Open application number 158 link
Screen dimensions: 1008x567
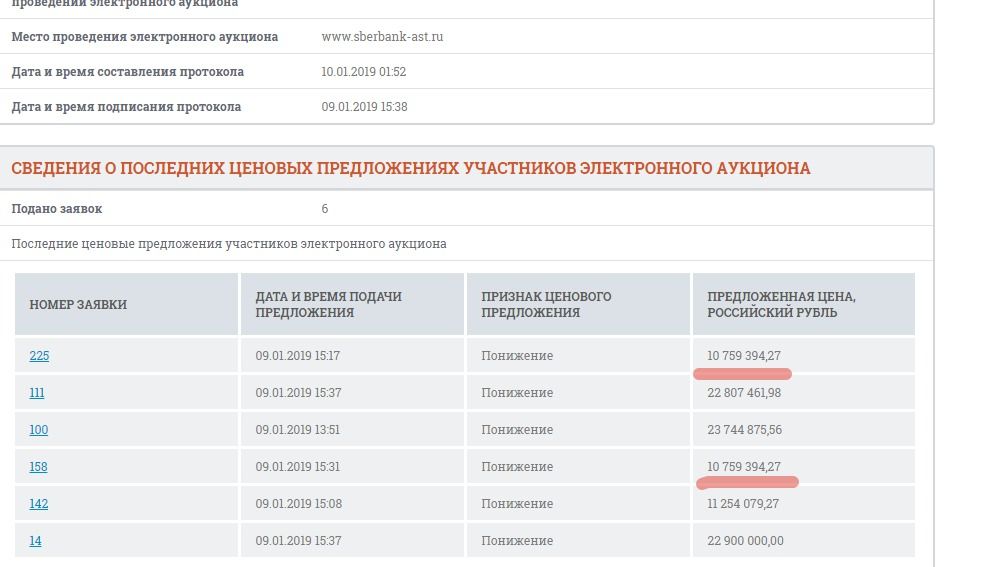point(39,467)
